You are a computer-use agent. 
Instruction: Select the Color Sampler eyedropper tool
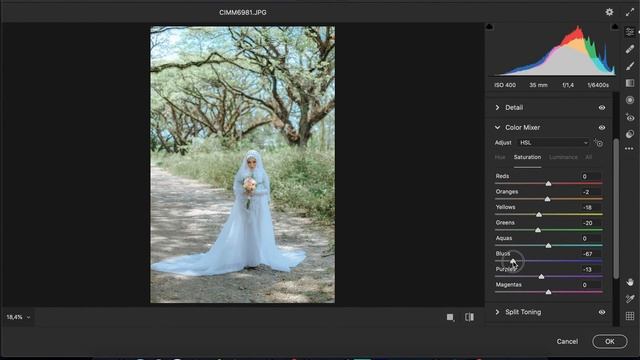coord(630,299)
